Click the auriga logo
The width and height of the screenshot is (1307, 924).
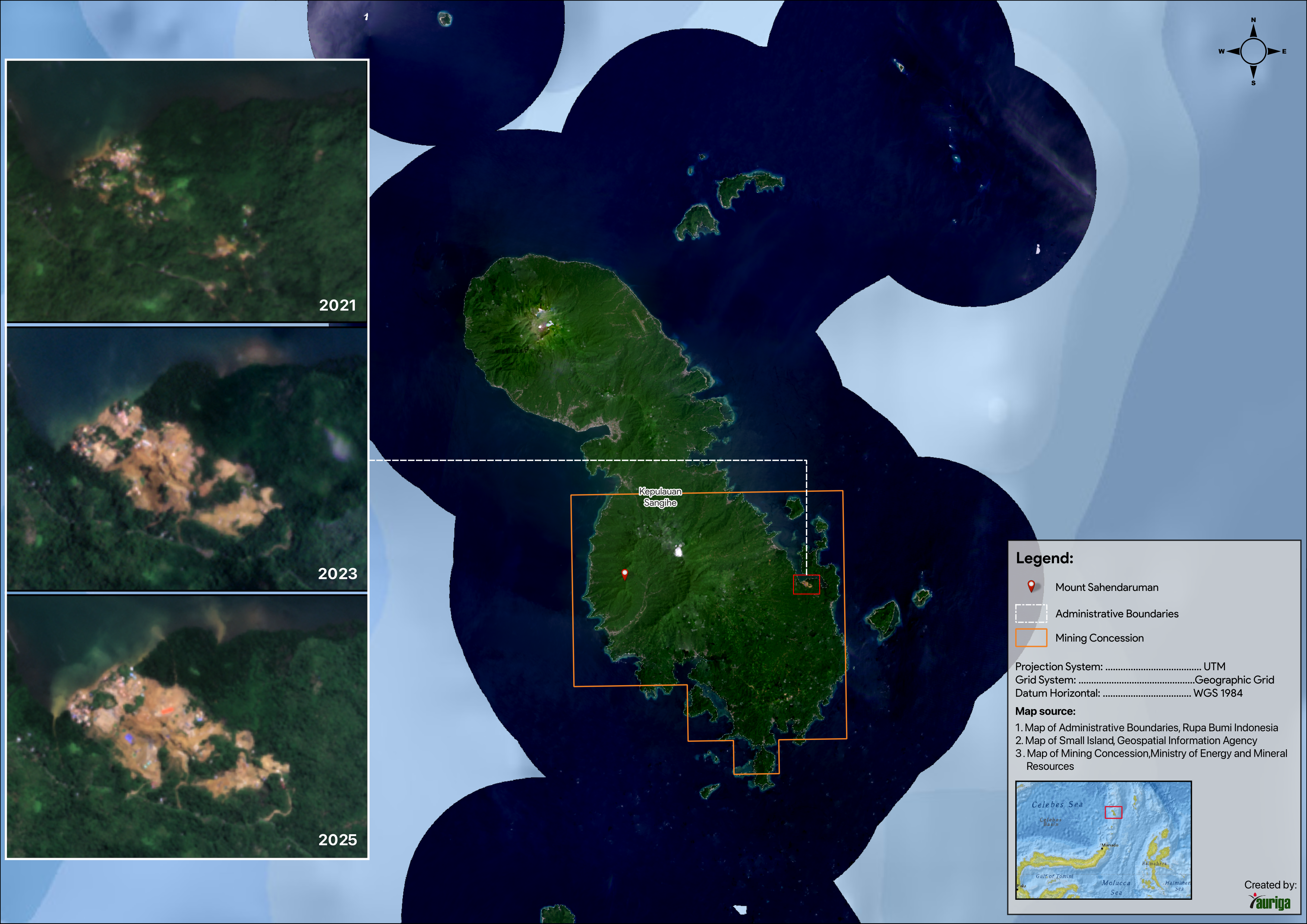(1269, 902)
